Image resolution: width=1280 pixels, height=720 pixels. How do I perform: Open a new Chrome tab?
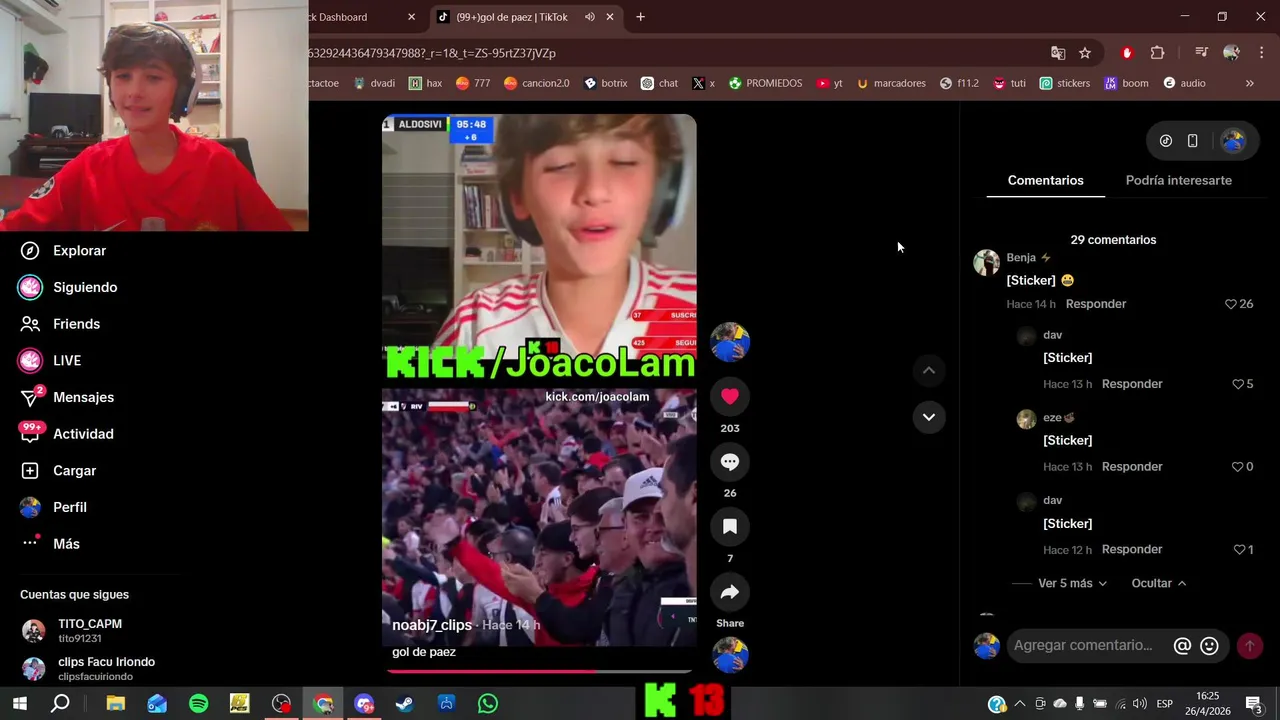click(640, 17)
